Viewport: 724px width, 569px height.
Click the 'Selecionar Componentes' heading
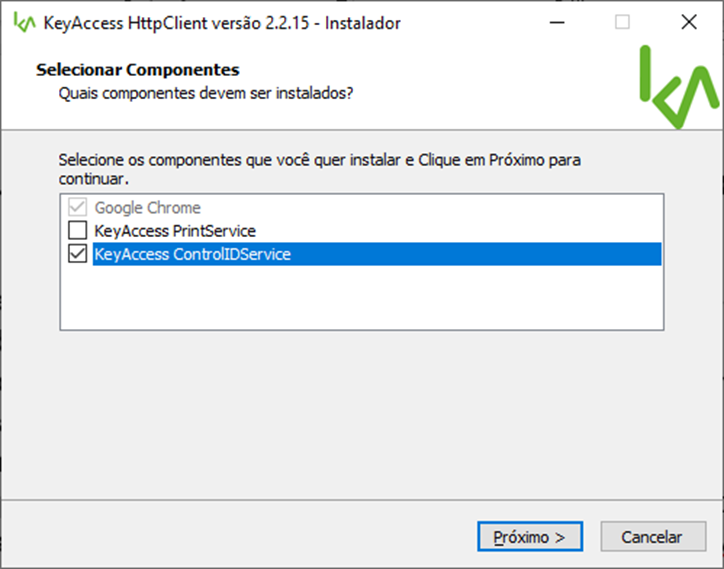(x=138, y=70)
